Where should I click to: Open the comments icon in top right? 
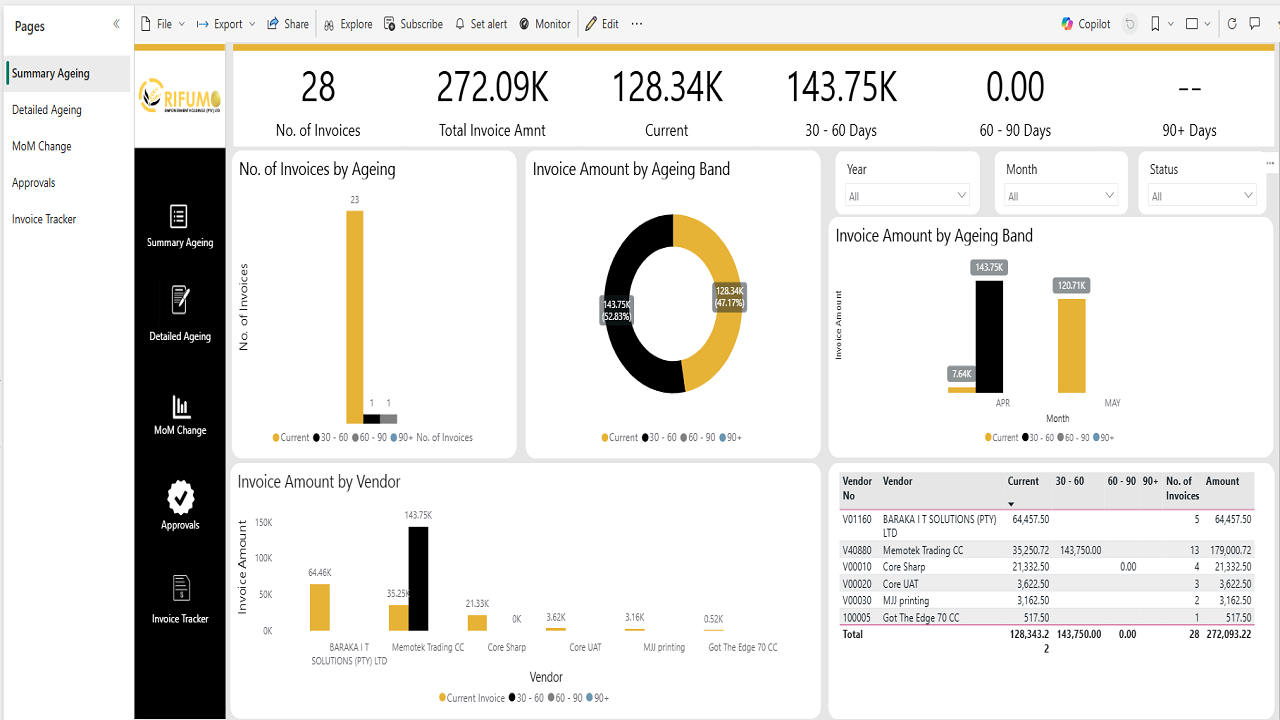tap(1255, 24)
